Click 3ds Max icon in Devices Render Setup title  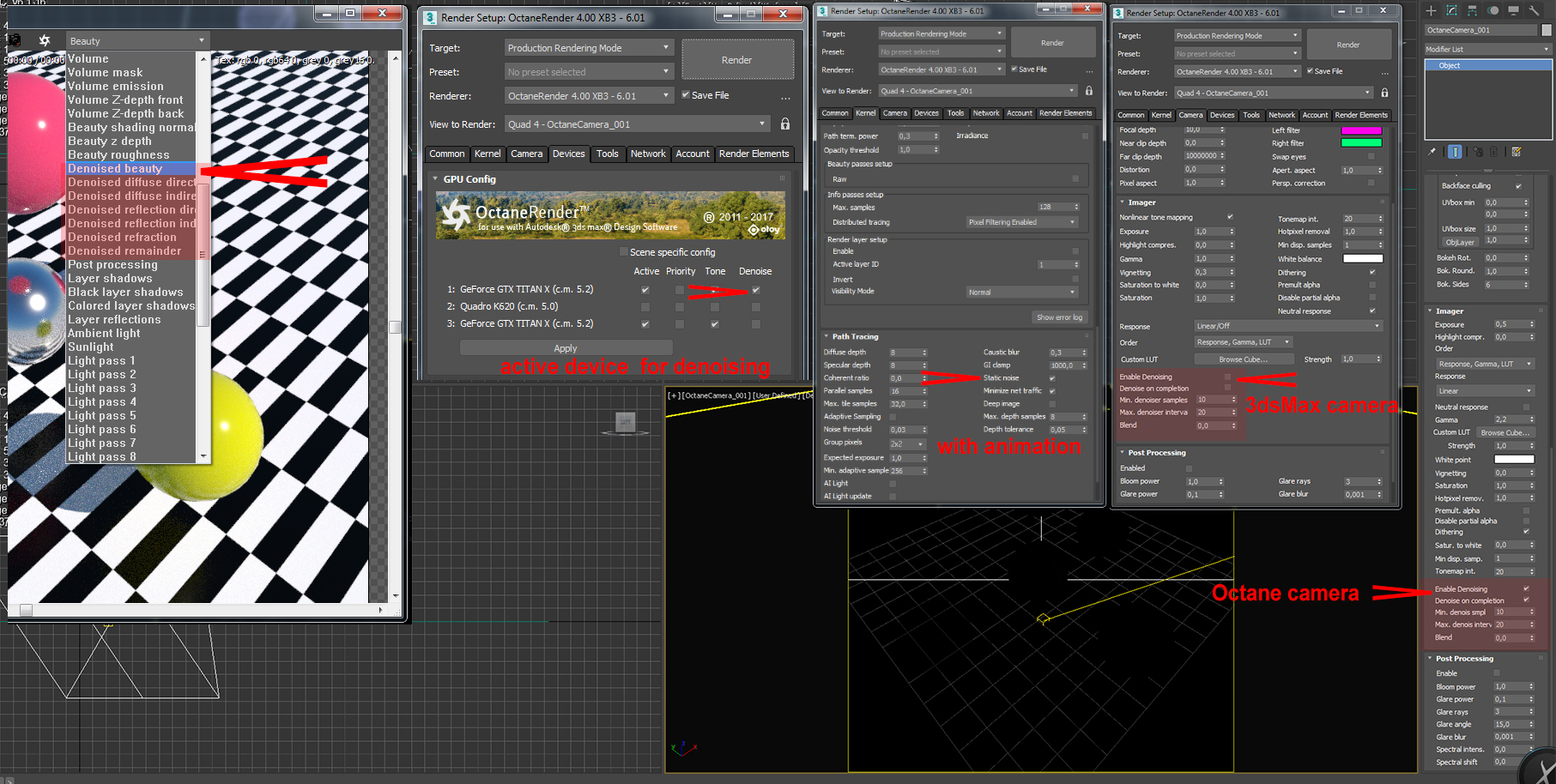click(x=430, y=17)
